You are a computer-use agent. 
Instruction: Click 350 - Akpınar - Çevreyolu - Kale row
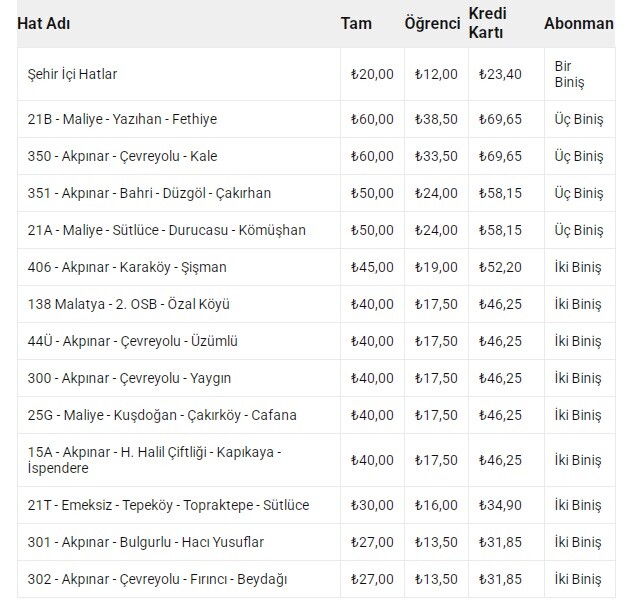click(x=316, y=156)
